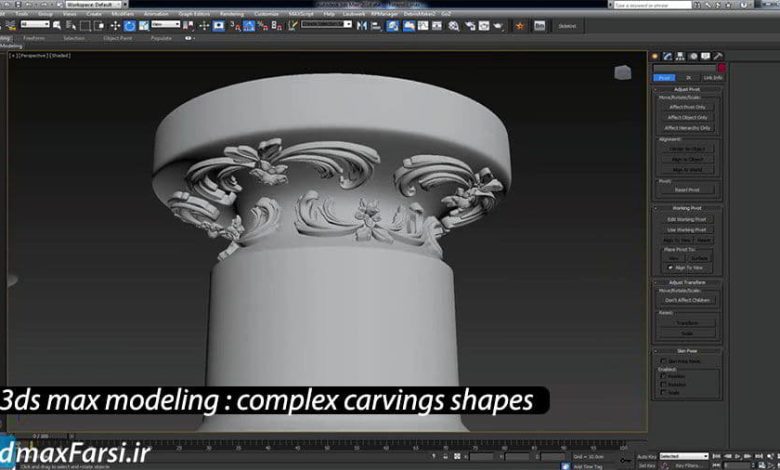Toggle the Align To View checkbox

tap(670, 268)
